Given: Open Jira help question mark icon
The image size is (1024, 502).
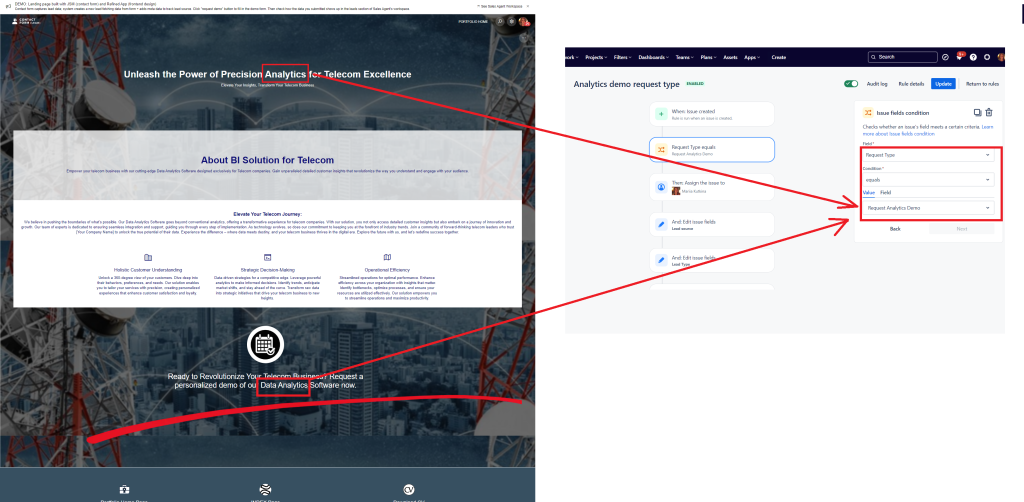Looking at the screenshot, I should (x=973, y=57).
